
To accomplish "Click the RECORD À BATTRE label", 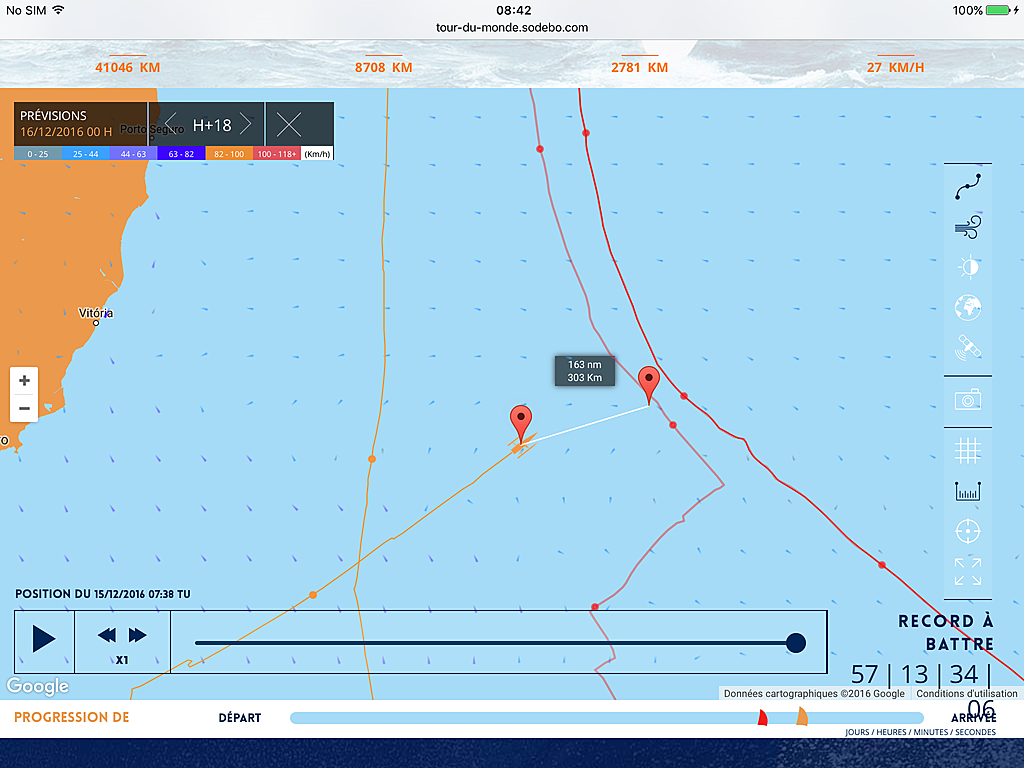I will pos(946,632).
